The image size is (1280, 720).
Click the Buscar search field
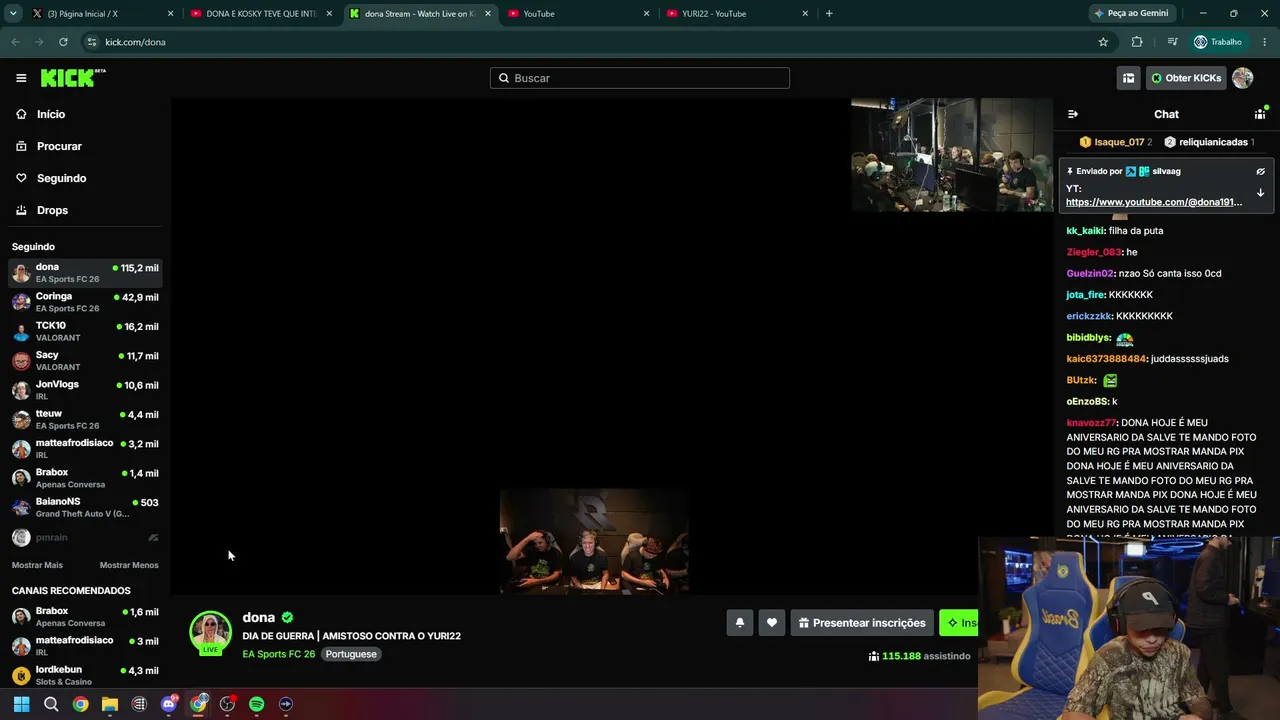coord(640,78)
